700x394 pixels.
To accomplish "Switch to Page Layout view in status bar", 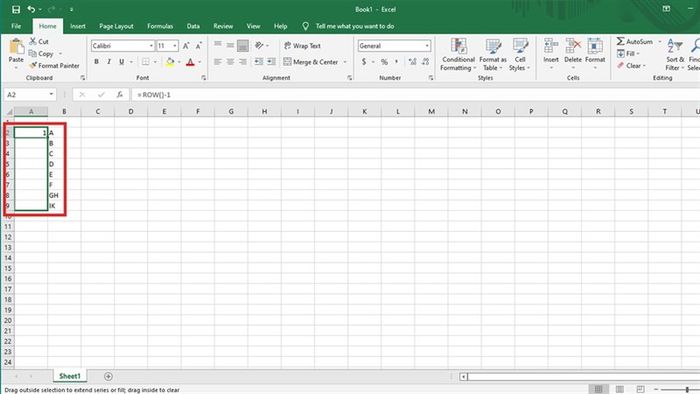I will point(620,390).
